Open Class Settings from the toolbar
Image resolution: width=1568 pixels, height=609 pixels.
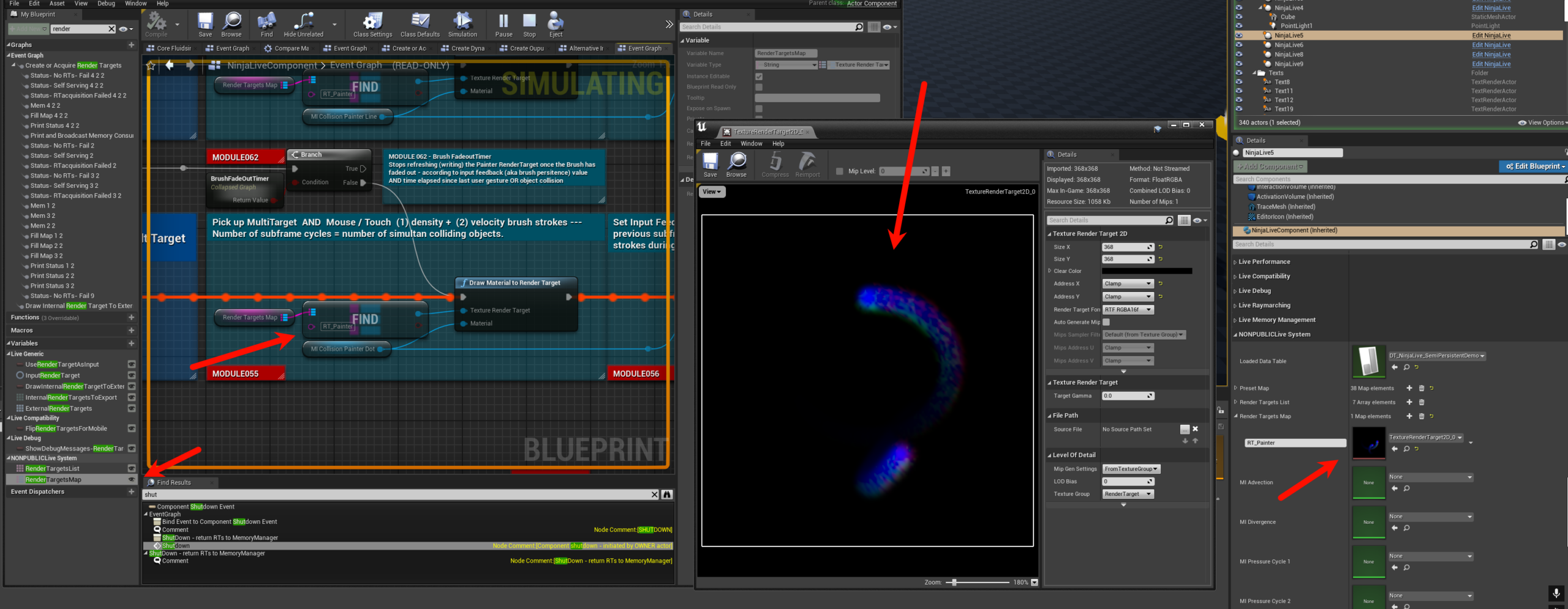coord(372,24)
